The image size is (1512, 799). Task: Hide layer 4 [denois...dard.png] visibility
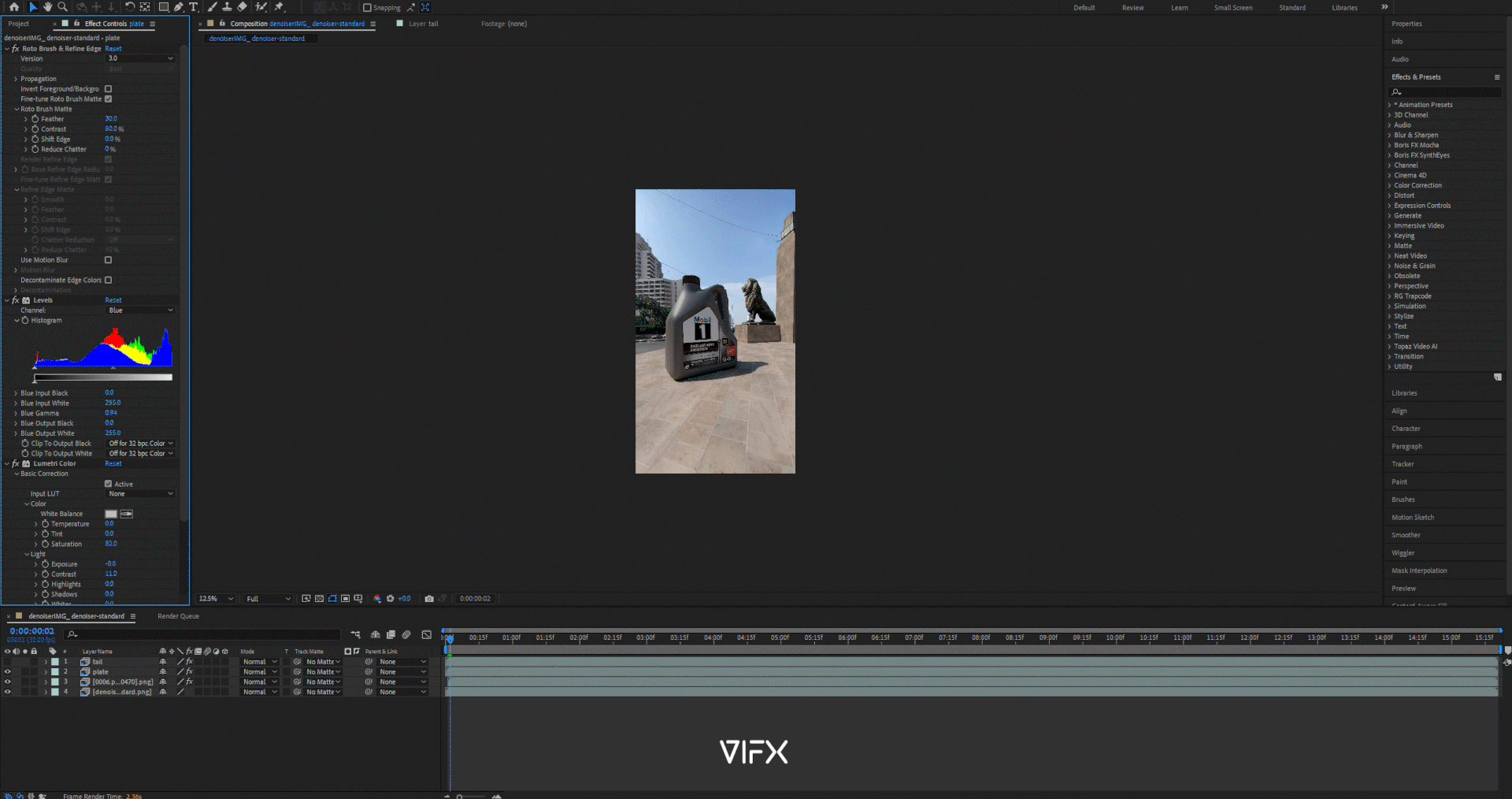[x=8, y=692]
